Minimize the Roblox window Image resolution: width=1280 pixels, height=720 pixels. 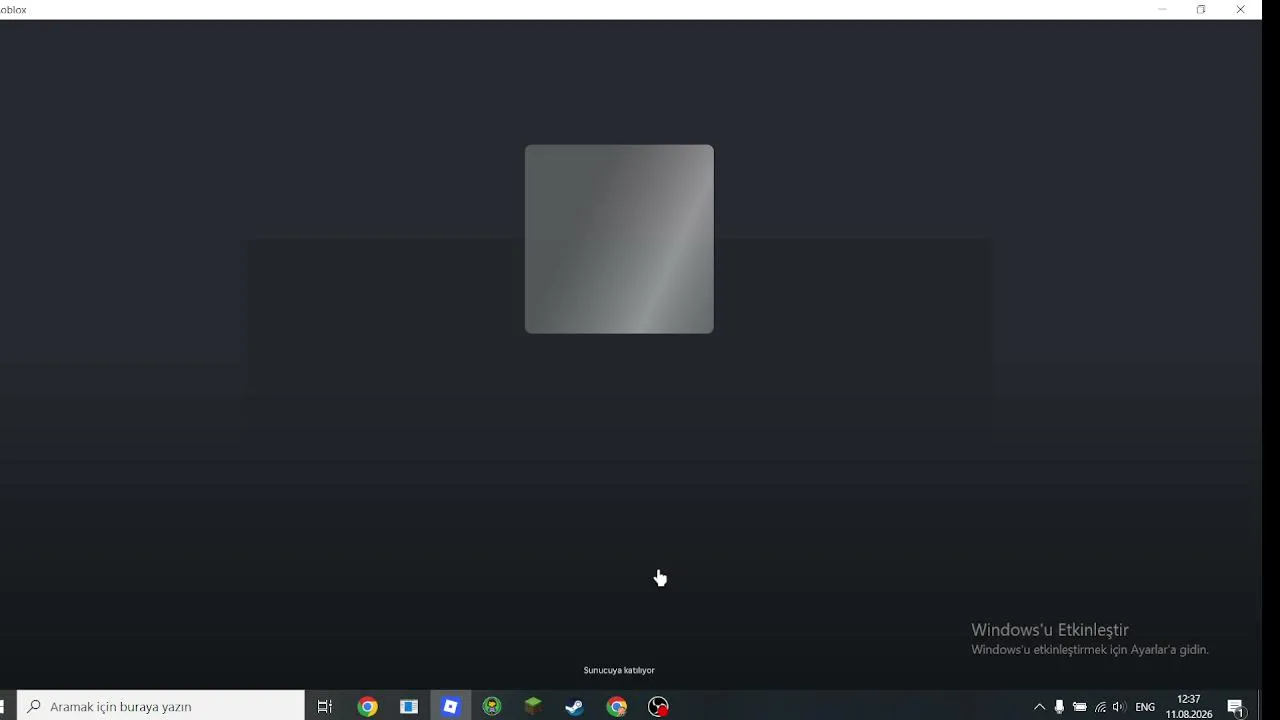click(x=1162, y=10)
